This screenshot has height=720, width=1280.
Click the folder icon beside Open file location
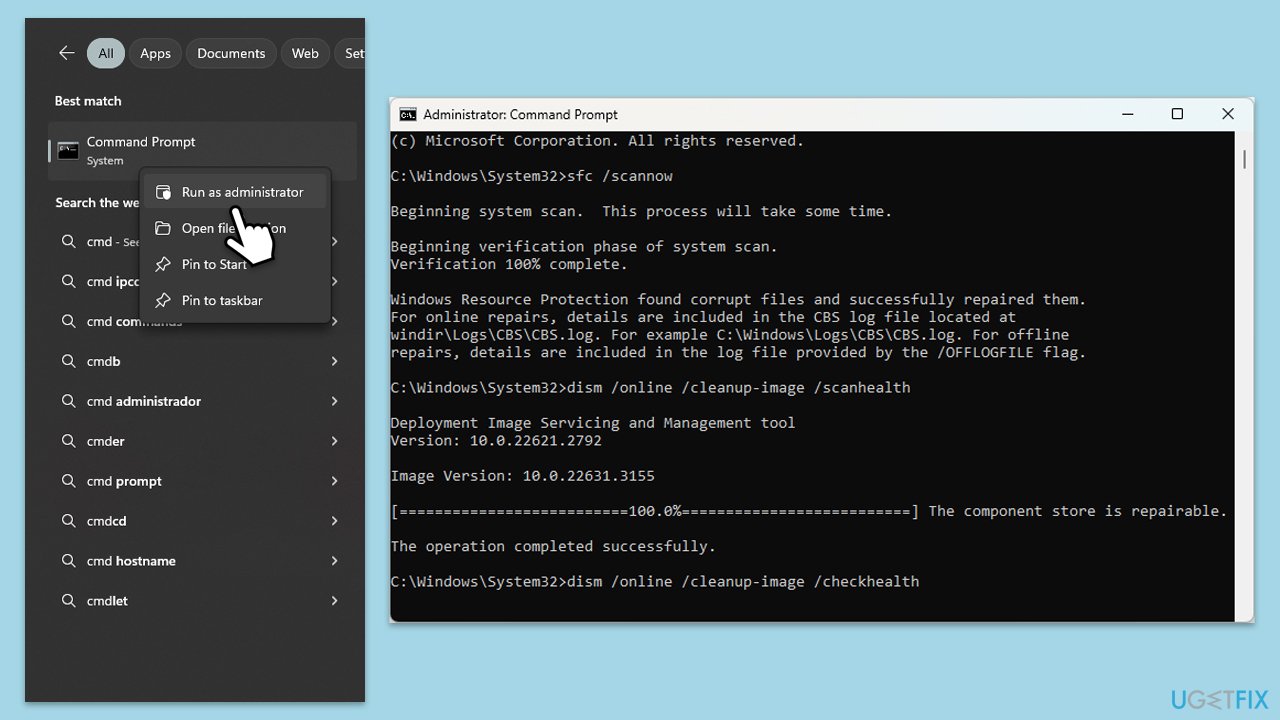[x=163, y=228]
